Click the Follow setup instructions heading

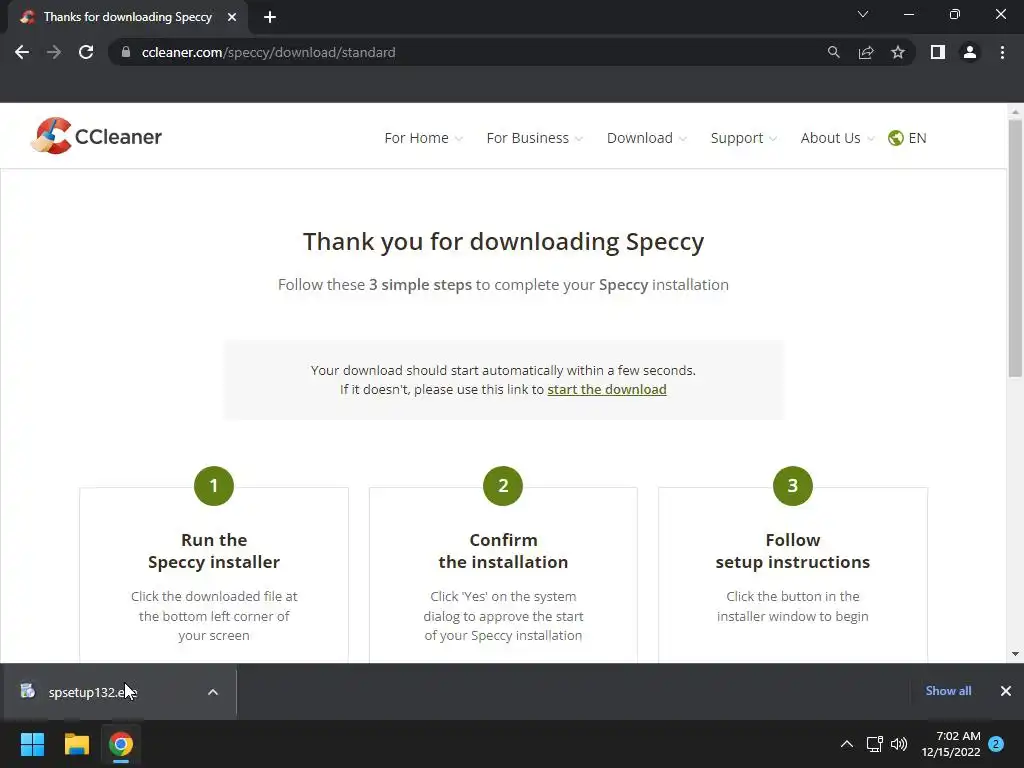tap(793, 551)
